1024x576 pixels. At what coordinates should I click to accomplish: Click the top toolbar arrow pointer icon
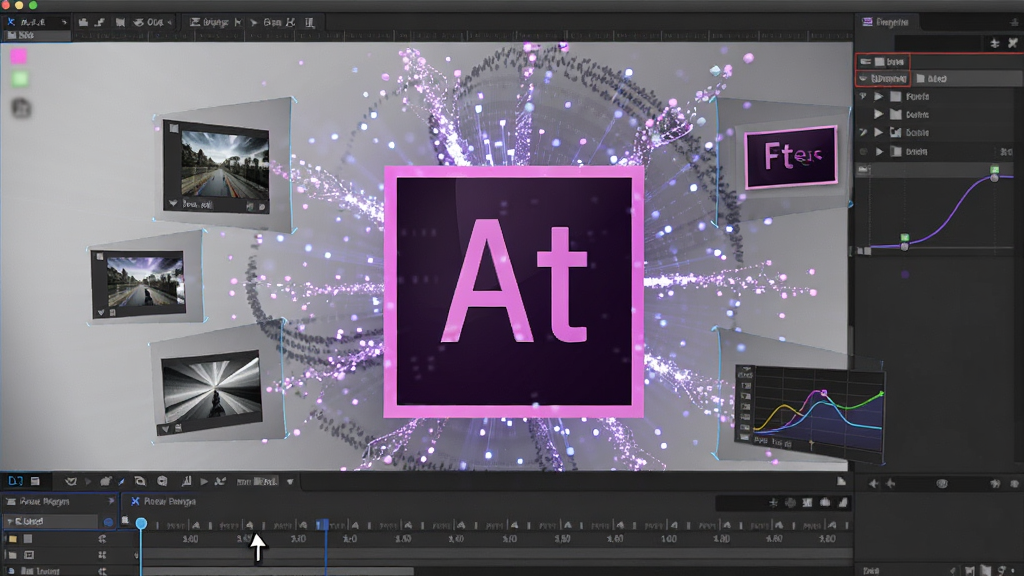click(254, 22)
